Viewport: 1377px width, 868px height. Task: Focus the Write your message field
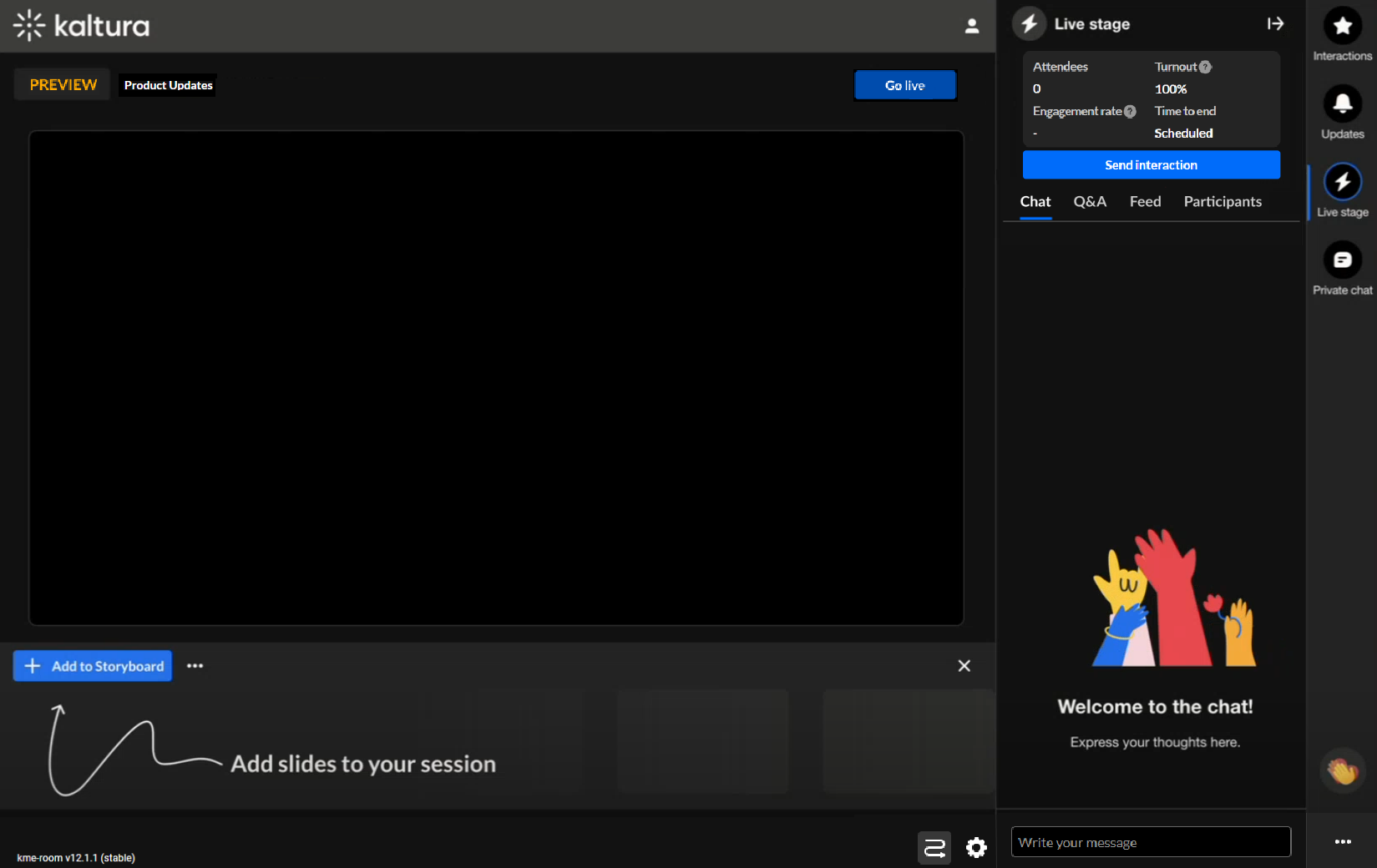click(x=1151, y=842)
